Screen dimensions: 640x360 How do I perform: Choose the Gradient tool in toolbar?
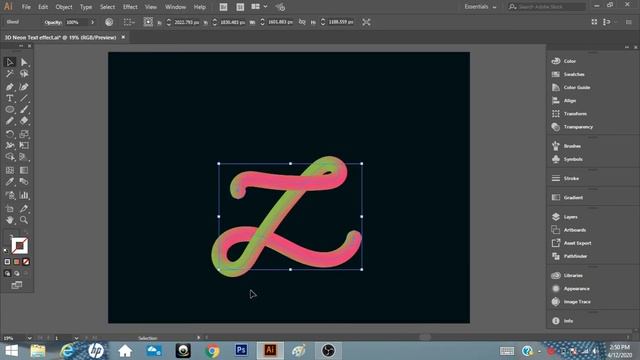(x=24, y=170)
